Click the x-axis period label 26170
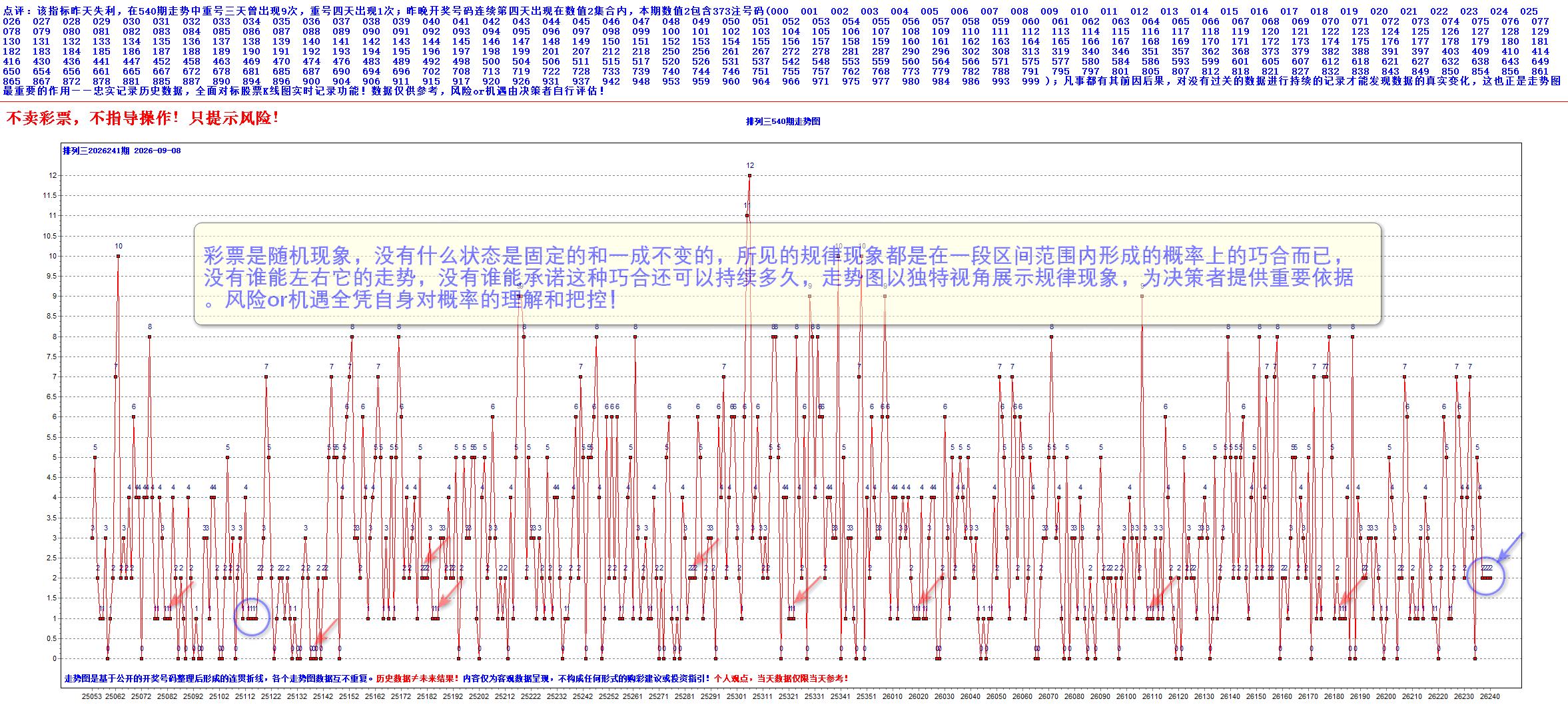 coord(1308,696)
